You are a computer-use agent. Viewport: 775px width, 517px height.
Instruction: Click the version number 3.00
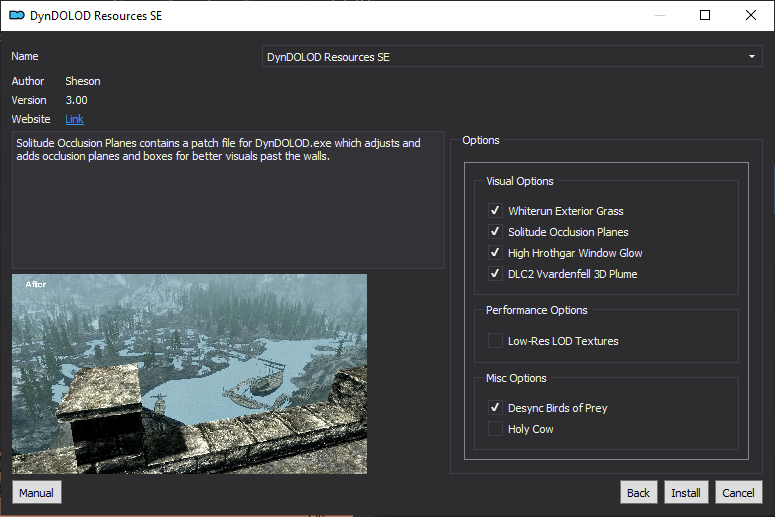click(x=77, y=100)
